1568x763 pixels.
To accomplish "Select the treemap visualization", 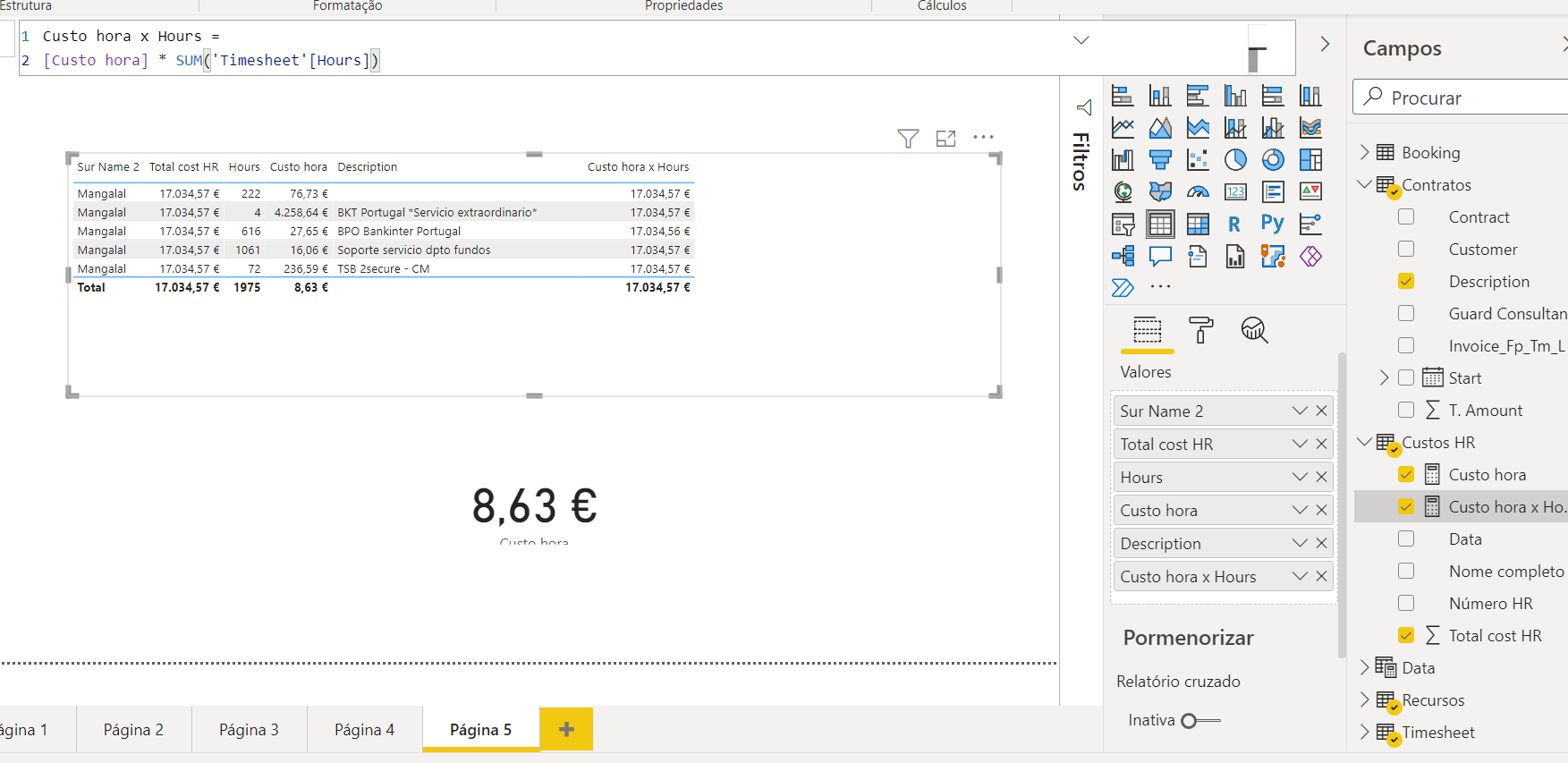I will point(1310,160).
